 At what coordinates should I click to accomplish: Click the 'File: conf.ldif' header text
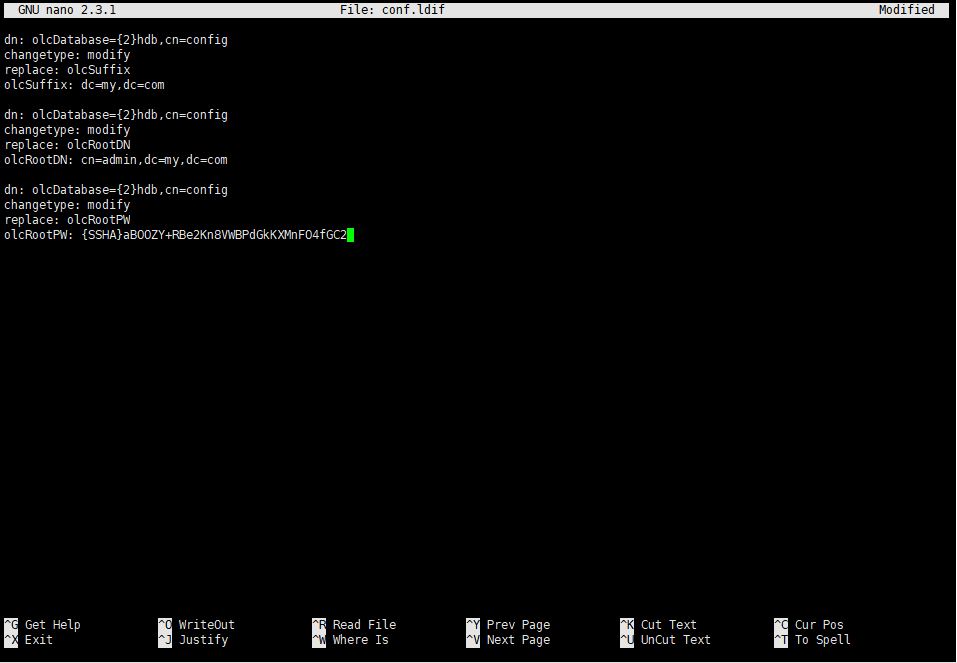pos(392,10)
